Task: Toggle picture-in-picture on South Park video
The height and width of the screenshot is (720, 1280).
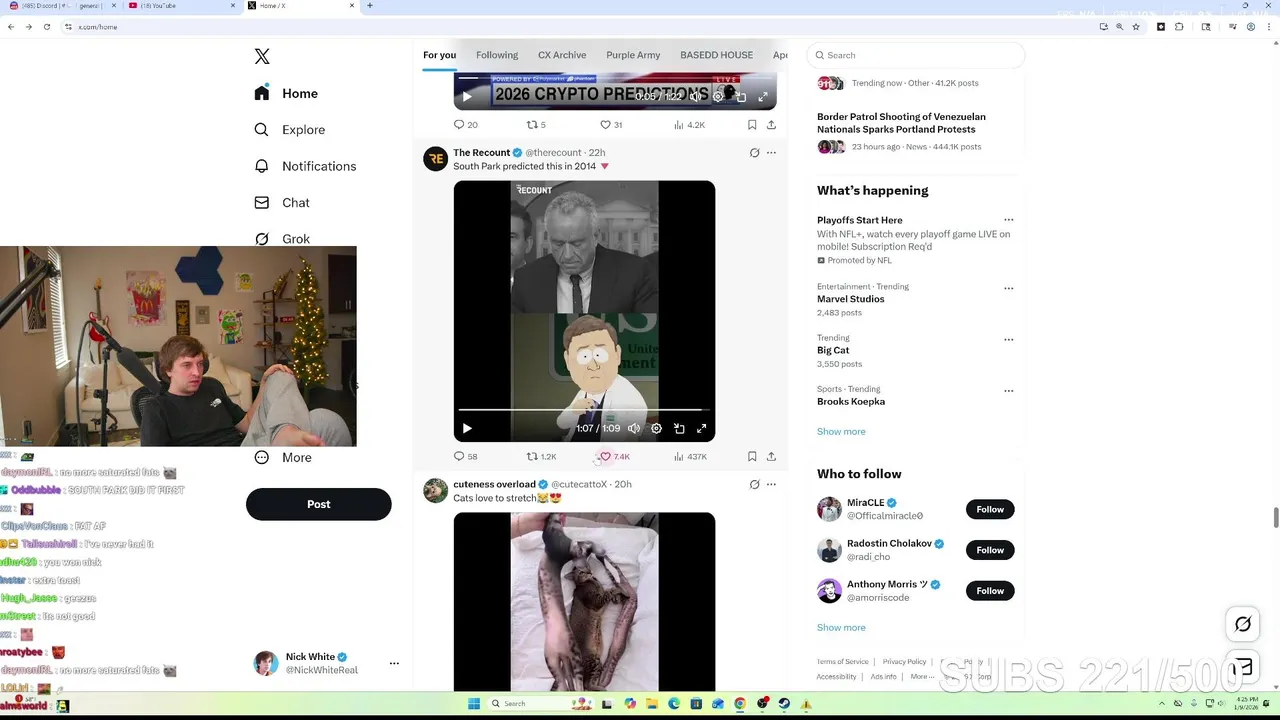Action: [679, 429]
